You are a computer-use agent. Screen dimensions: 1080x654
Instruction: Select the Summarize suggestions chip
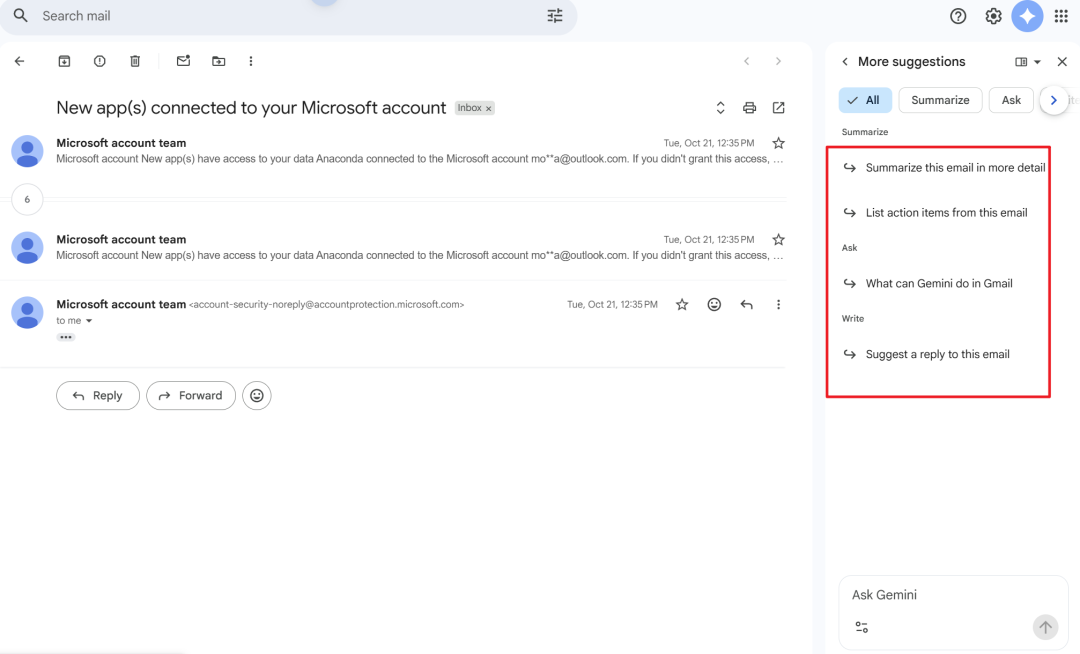tap(940, 100)
